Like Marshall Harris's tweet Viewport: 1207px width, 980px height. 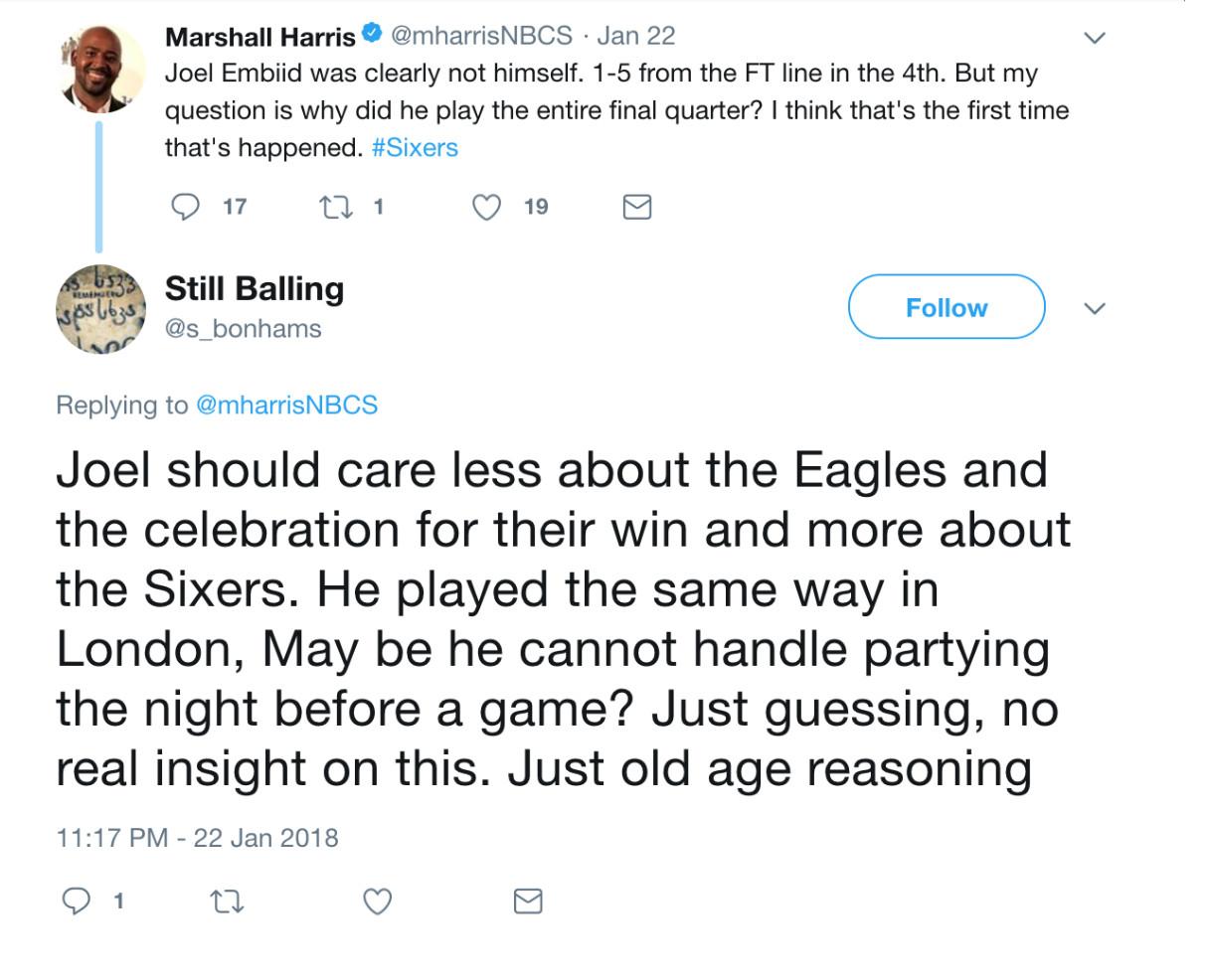tap(485, 207)
